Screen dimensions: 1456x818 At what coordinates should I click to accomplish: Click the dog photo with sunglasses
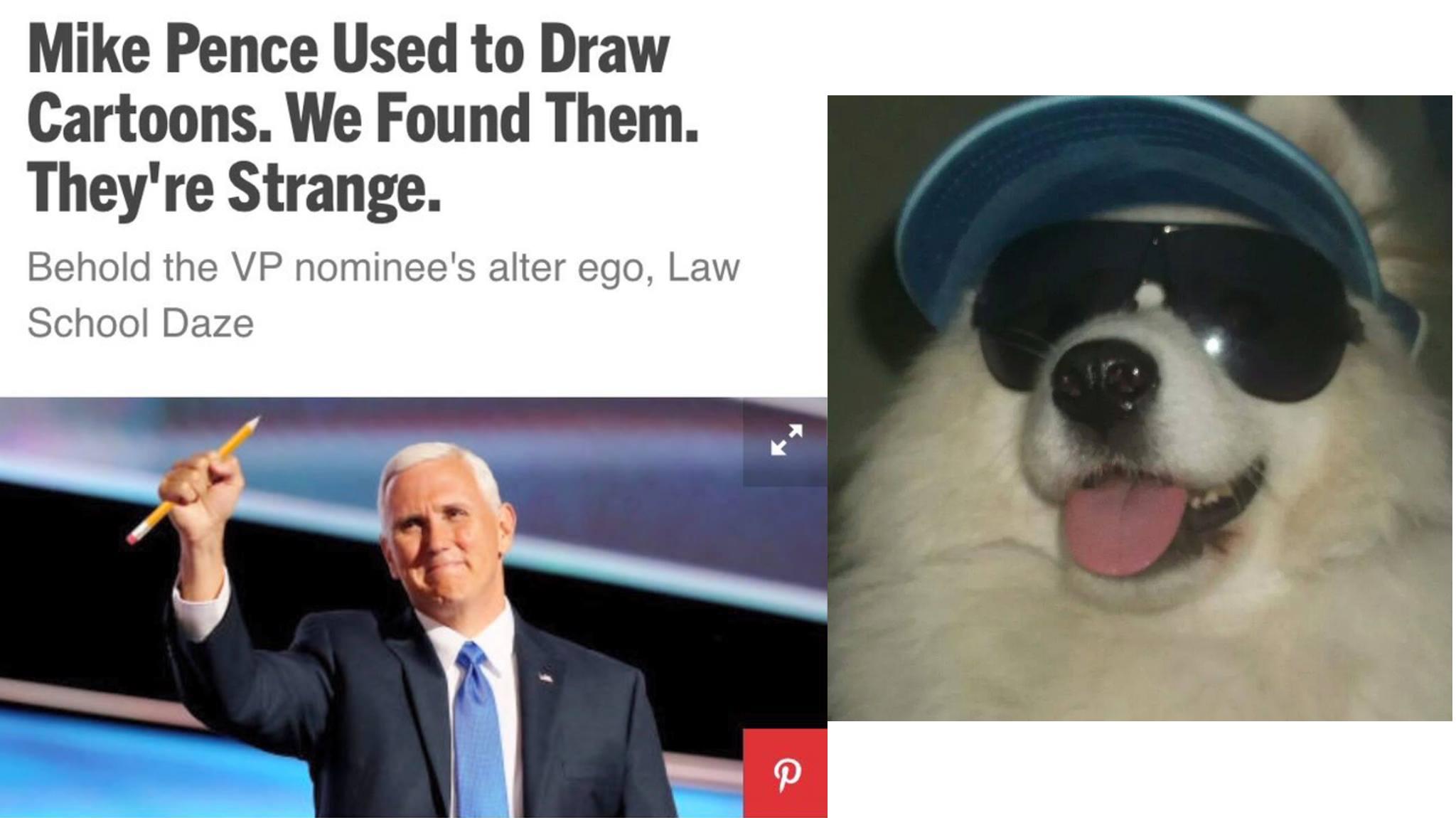(x=1140, y=408)
